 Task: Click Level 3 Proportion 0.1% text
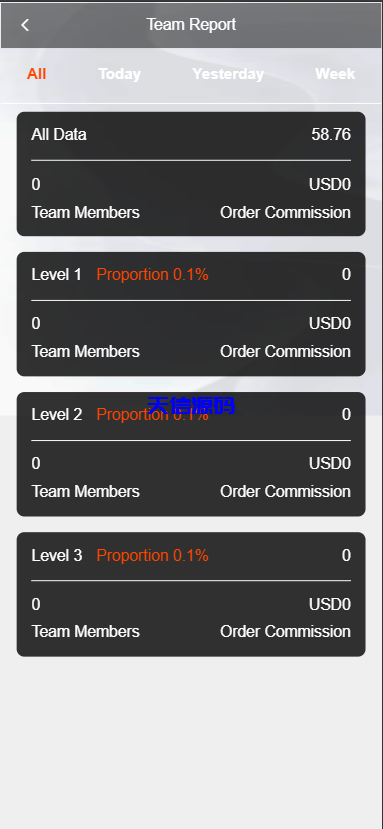coord(152,555)
